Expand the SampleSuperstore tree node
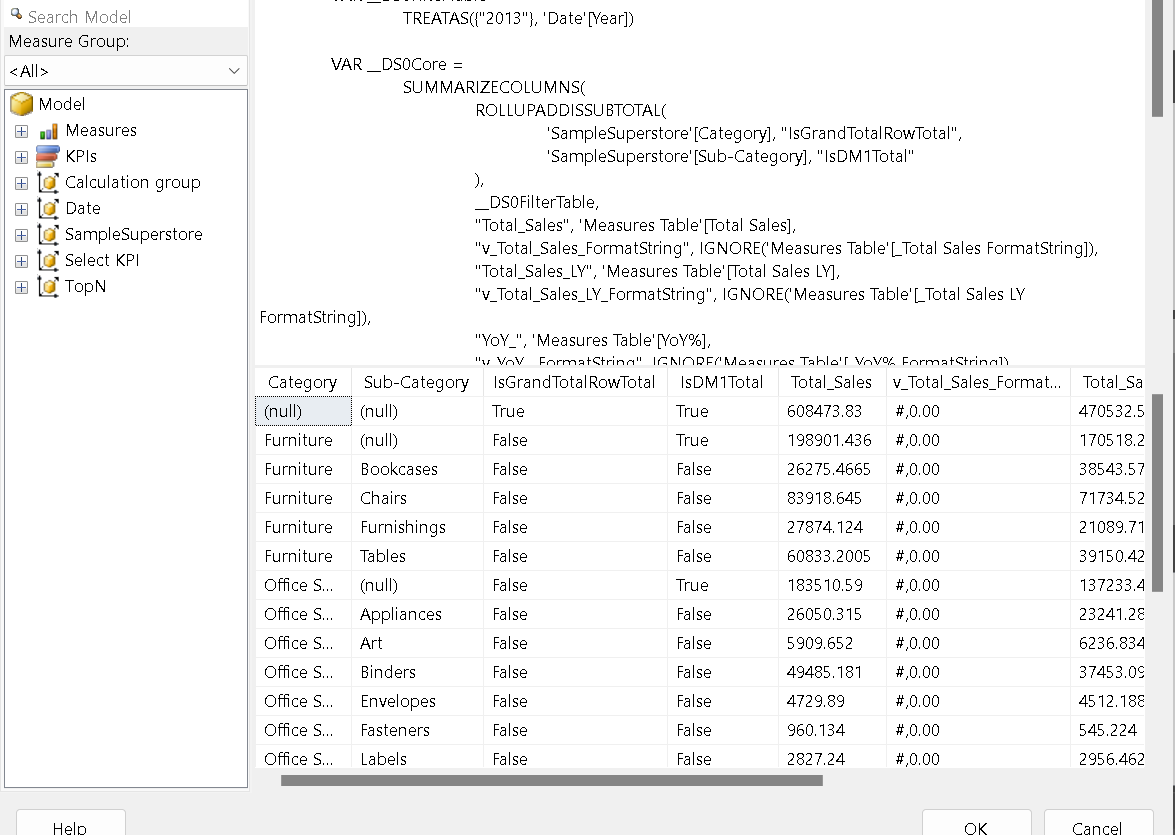 (x=21, y=235)
